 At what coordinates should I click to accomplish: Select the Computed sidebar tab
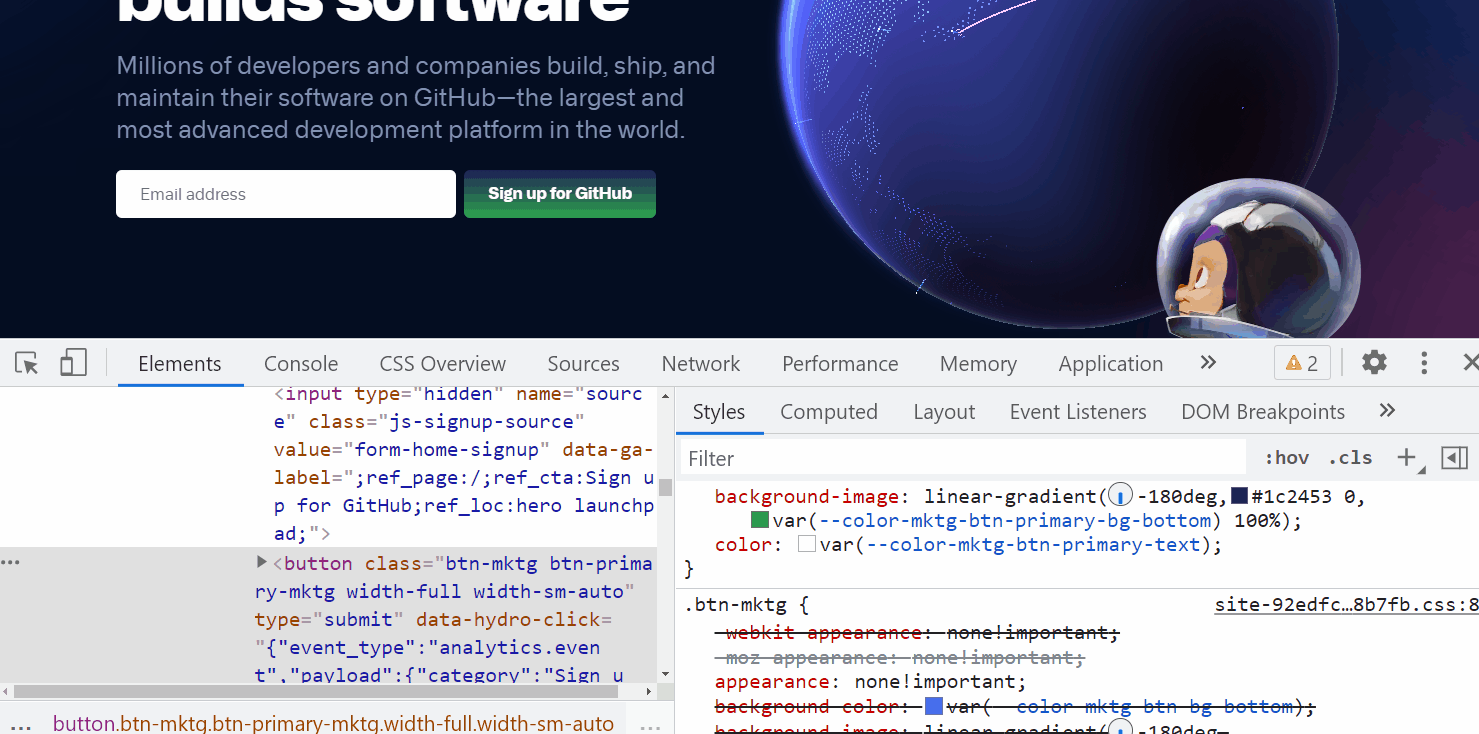(829, 412)
